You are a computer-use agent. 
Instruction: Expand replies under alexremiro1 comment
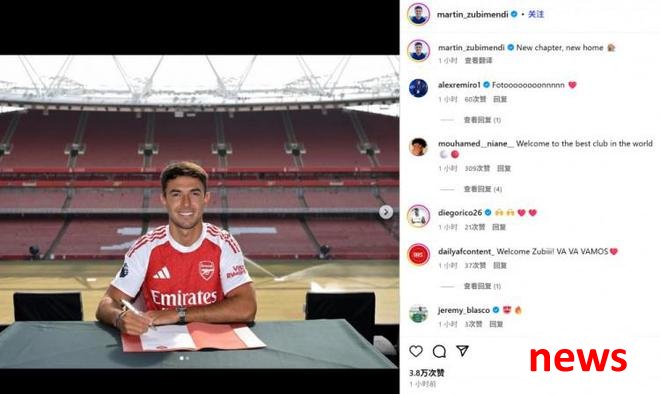[482, 120]
